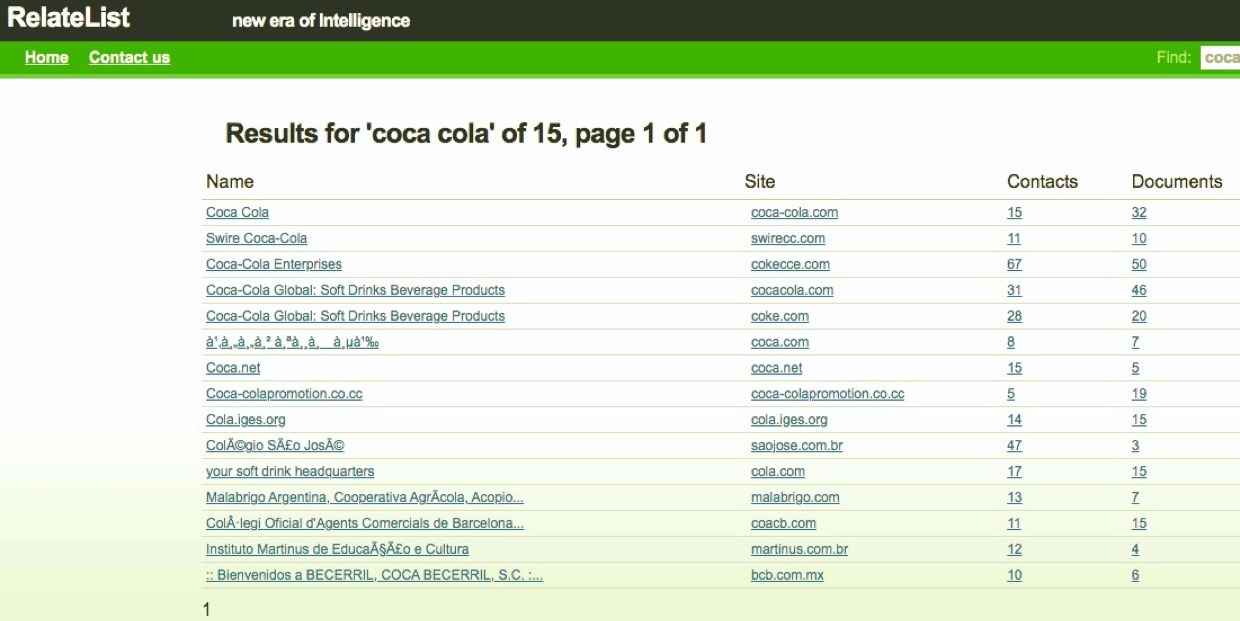Screen dimensions: 1240x621
Task: Focus the Find search field
Action: (x=1220, y=58)
